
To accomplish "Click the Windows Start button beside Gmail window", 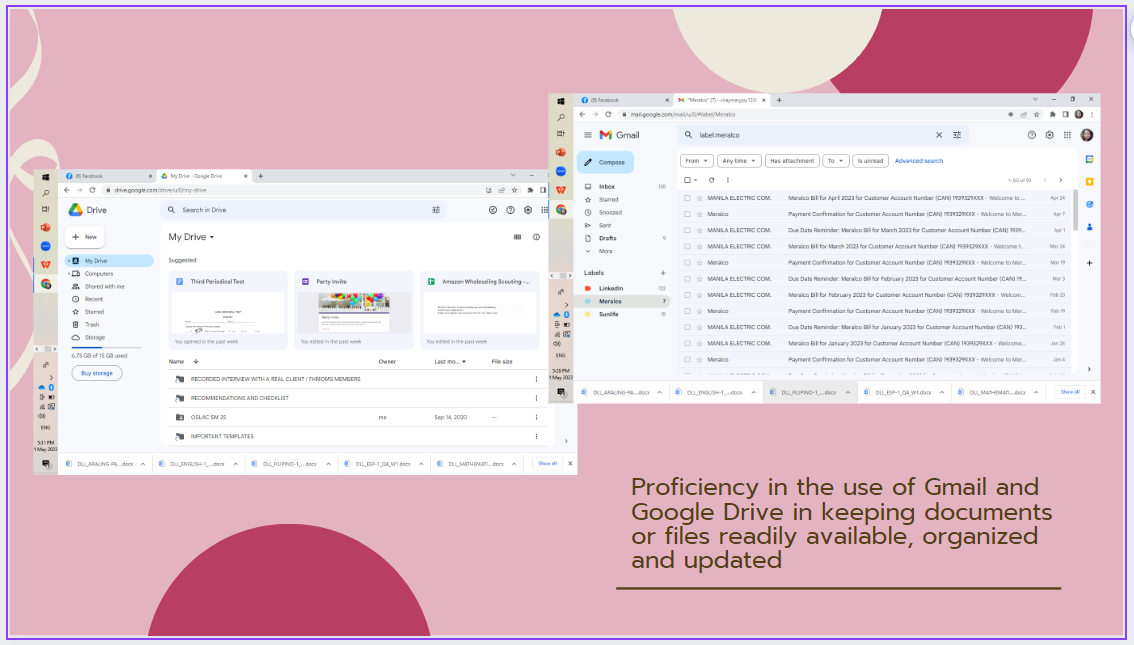I will point(560,101).
